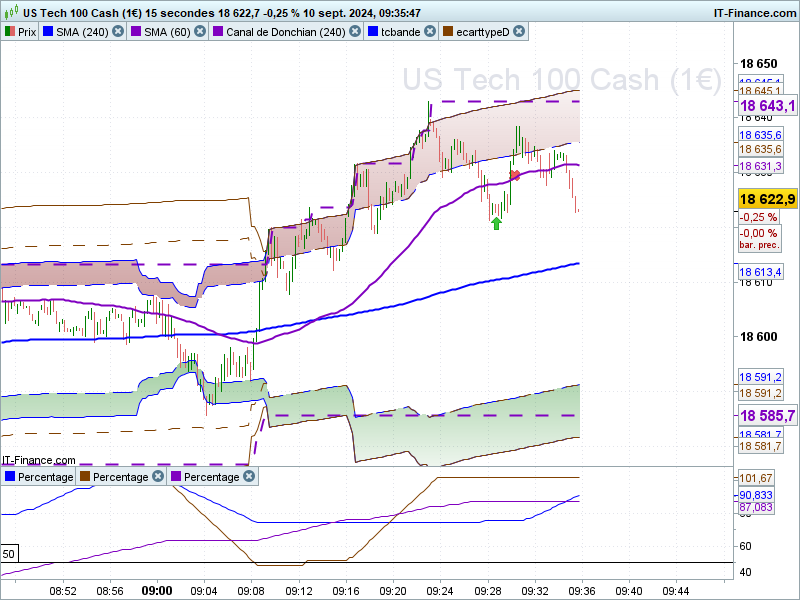The width and height of the screenshot is (800, 600).
Task: Click the purple 18 643,1 price label
Action: [767, 106]
